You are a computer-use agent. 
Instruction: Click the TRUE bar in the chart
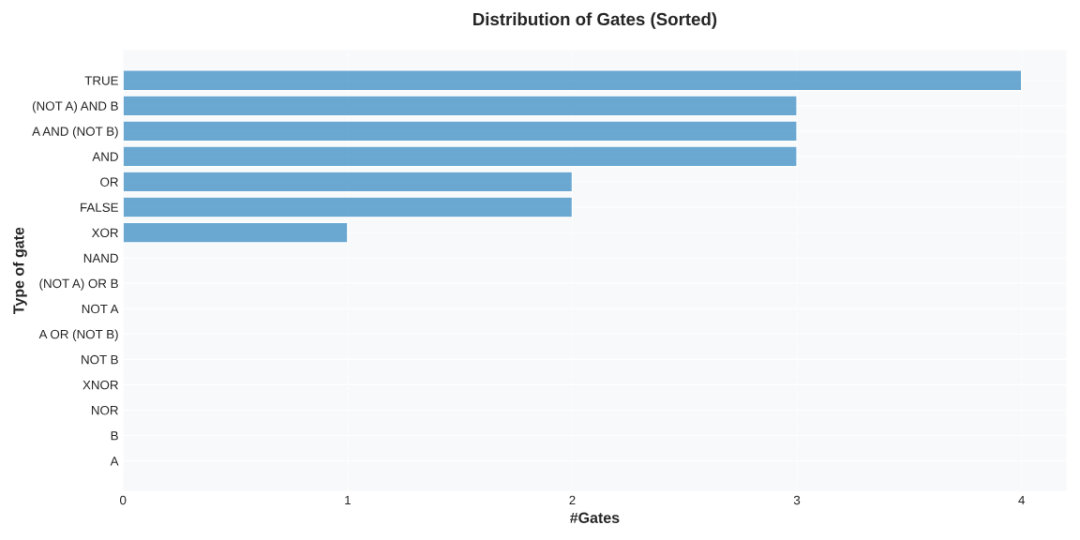point(571,81)
